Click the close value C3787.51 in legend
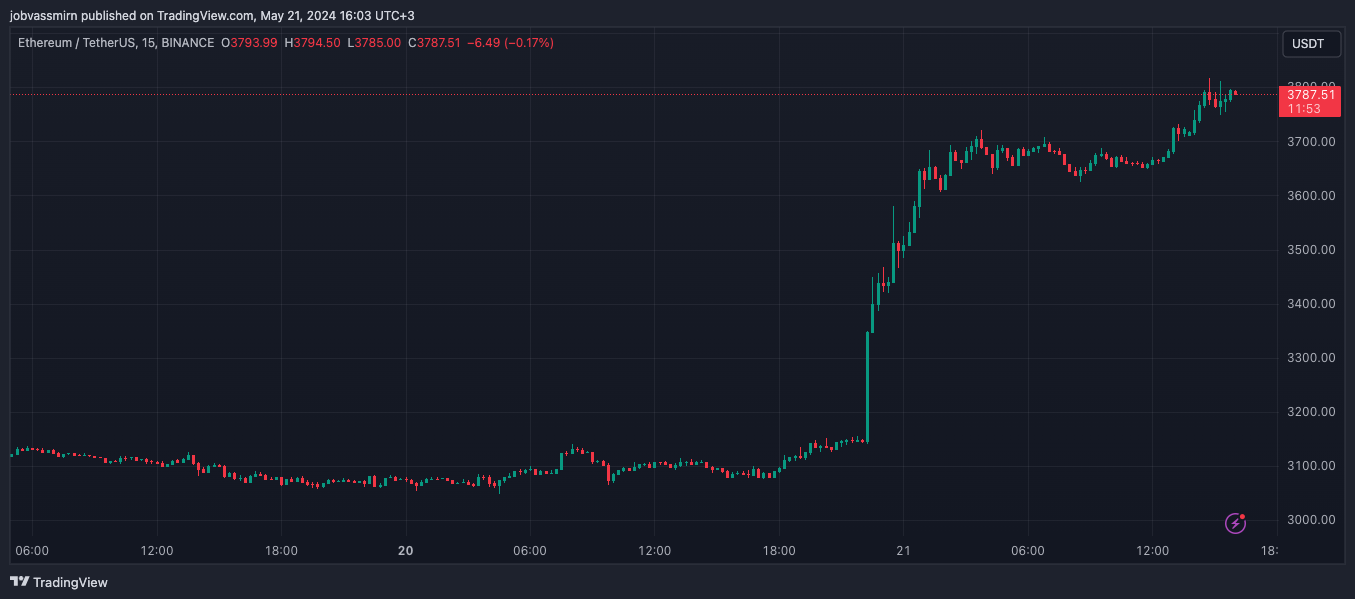Viewport: 1355px width, 599px height. (x=434, y=43)
